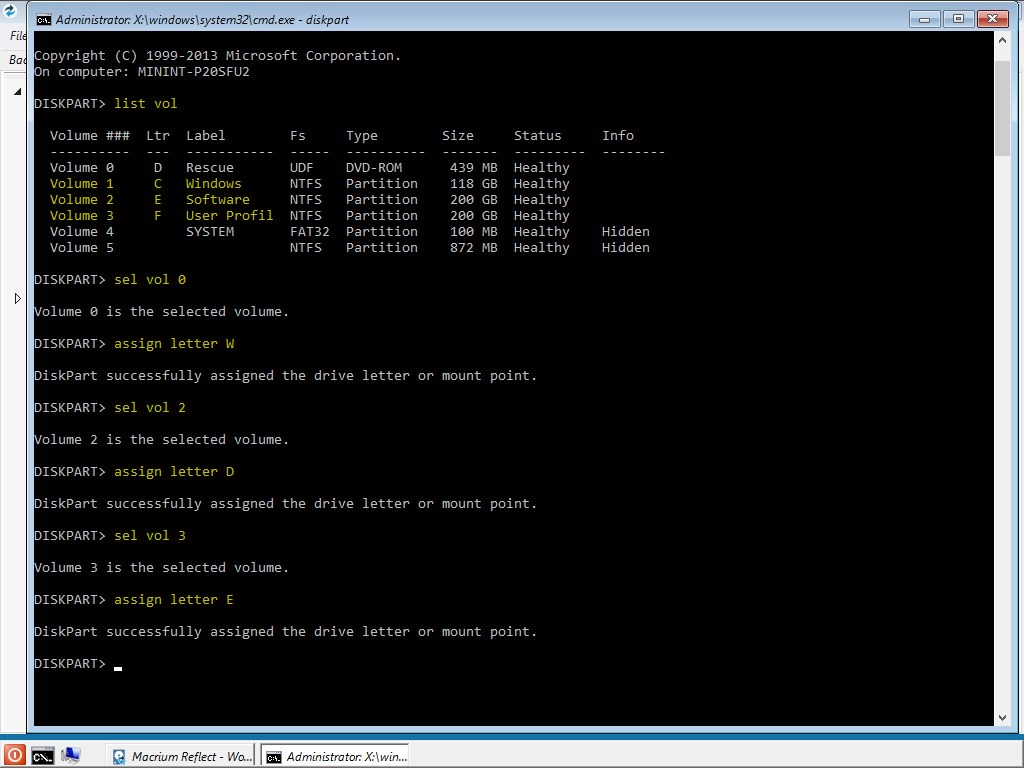This screenshot has height=768, width=1024.
Task: Click the 'sel vol 3' command
Action: [x=150, y=536]
